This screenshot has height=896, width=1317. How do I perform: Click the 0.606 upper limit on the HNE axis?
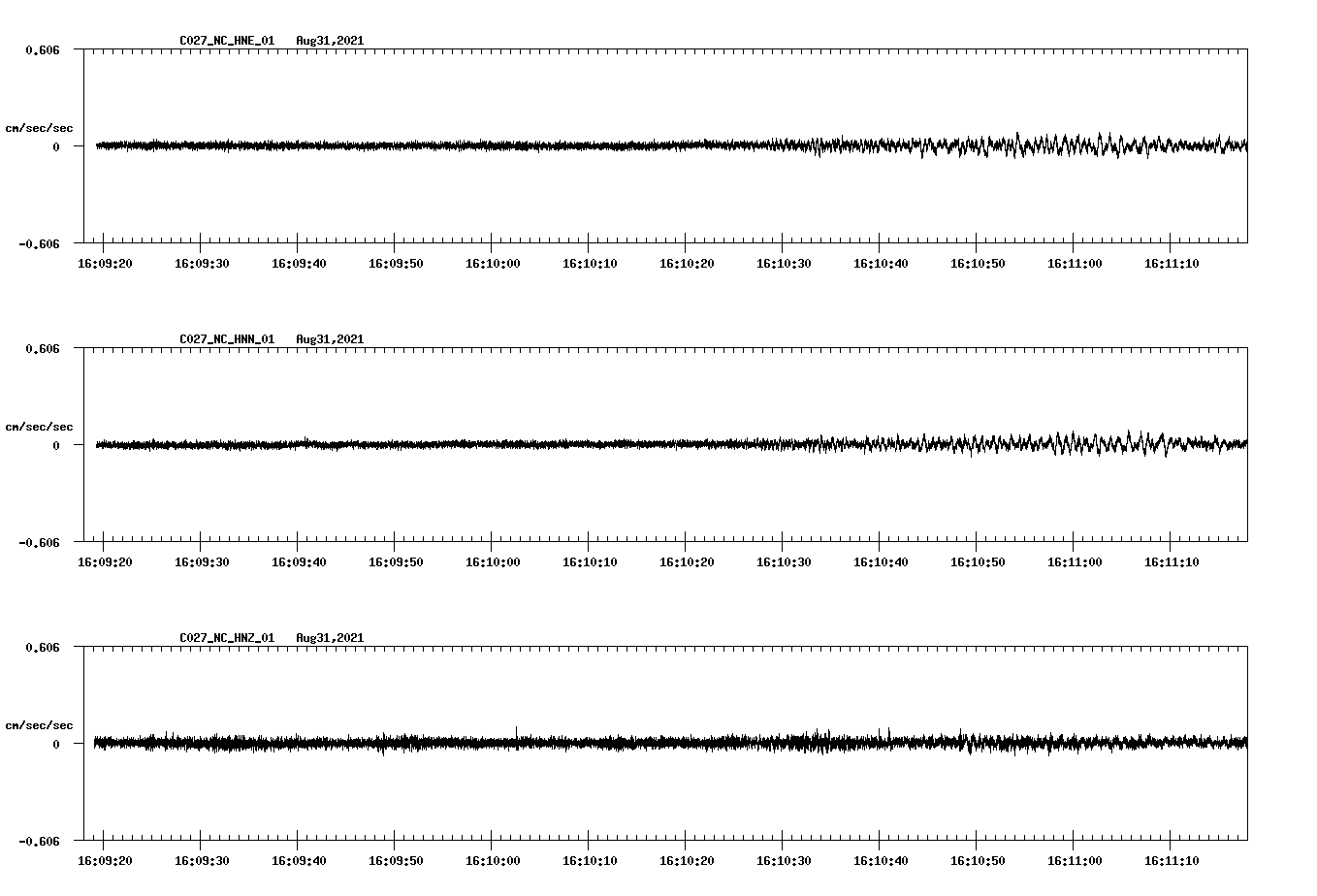click(x=42, y=49)
